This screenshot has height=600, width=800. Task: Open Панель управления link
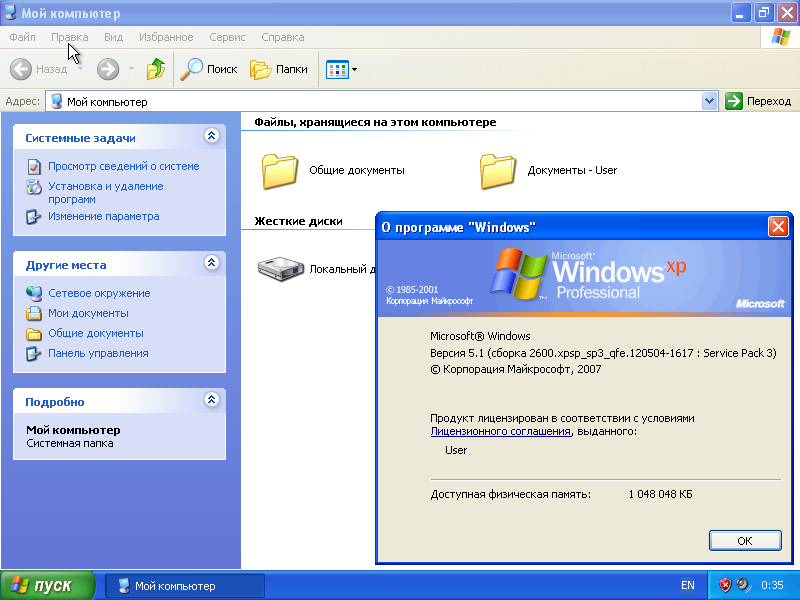pos(98,353)
